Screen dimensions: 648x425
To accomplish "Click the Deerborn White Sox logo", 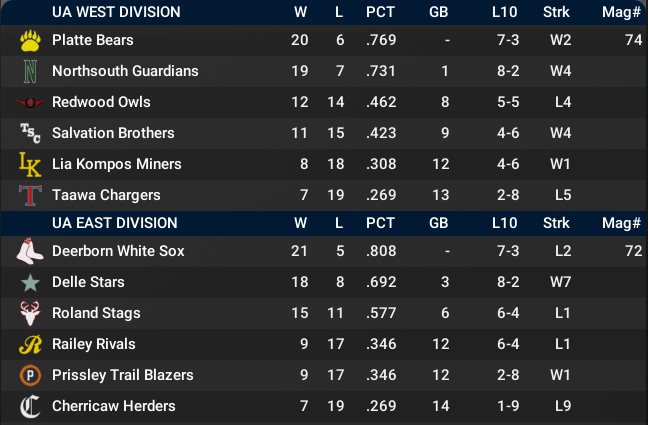I will [x=30, y=252].
